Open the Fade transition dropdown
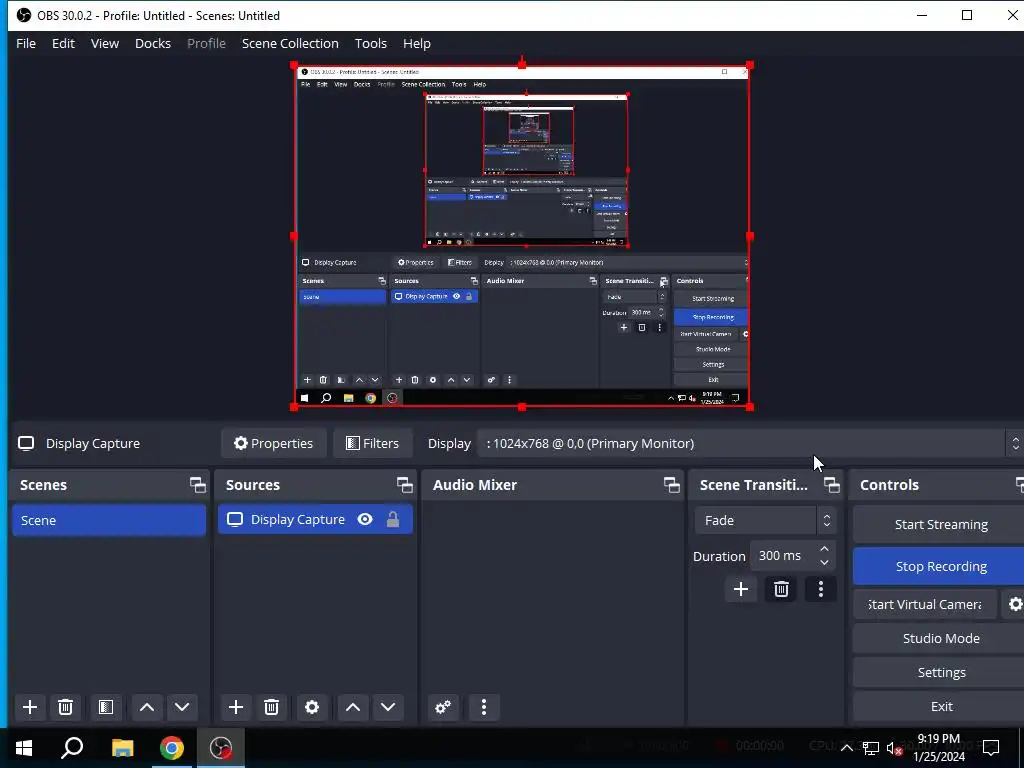1024x768 pixels. click(765, 520)
